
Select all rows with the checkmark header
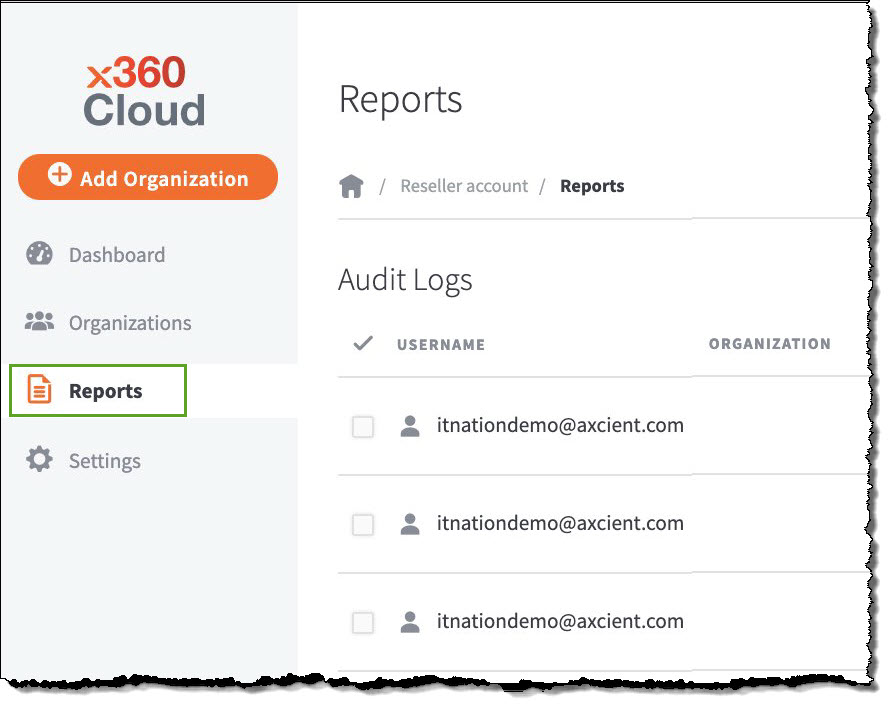point(361,342)
